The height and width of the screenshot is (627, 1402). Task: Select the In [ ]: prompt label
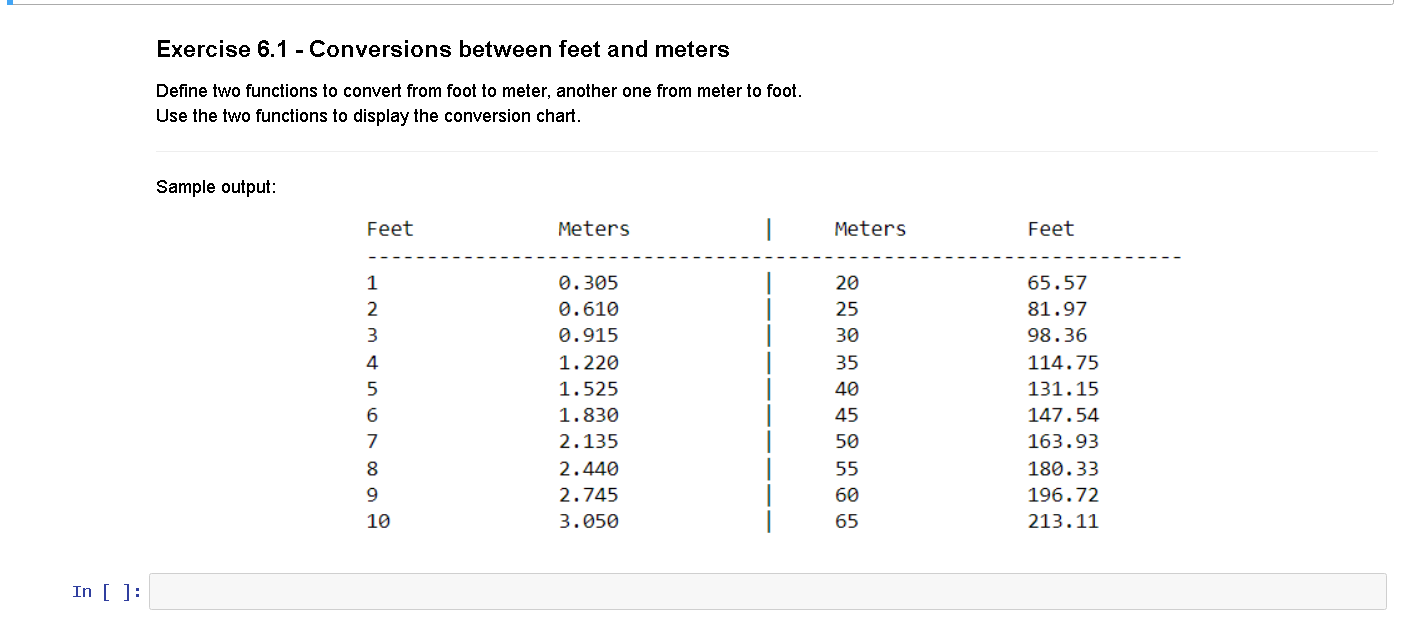[x=103, y=591]
